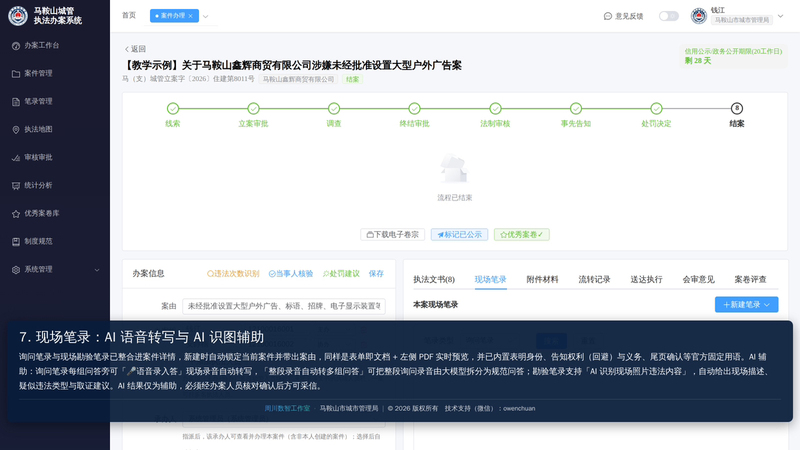Click the user avatar for 钱江
Image resolution: width=800 pixels, height=450 pixels.
tap(698, 16)
